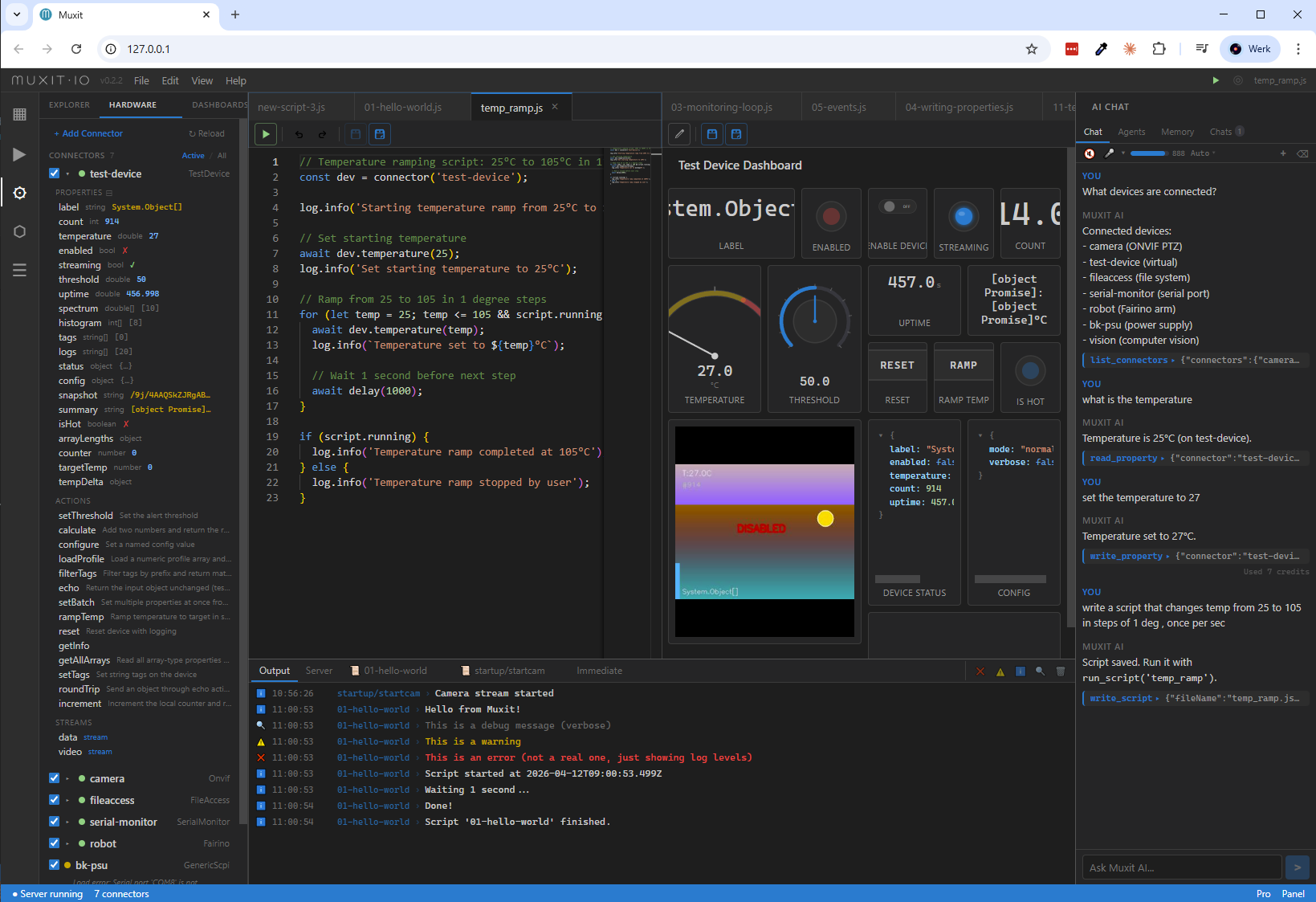This screenshot has height=902, width=1316.
Task: Filter output warnings with the yellow warning icon
Action: pos(1000,671)
